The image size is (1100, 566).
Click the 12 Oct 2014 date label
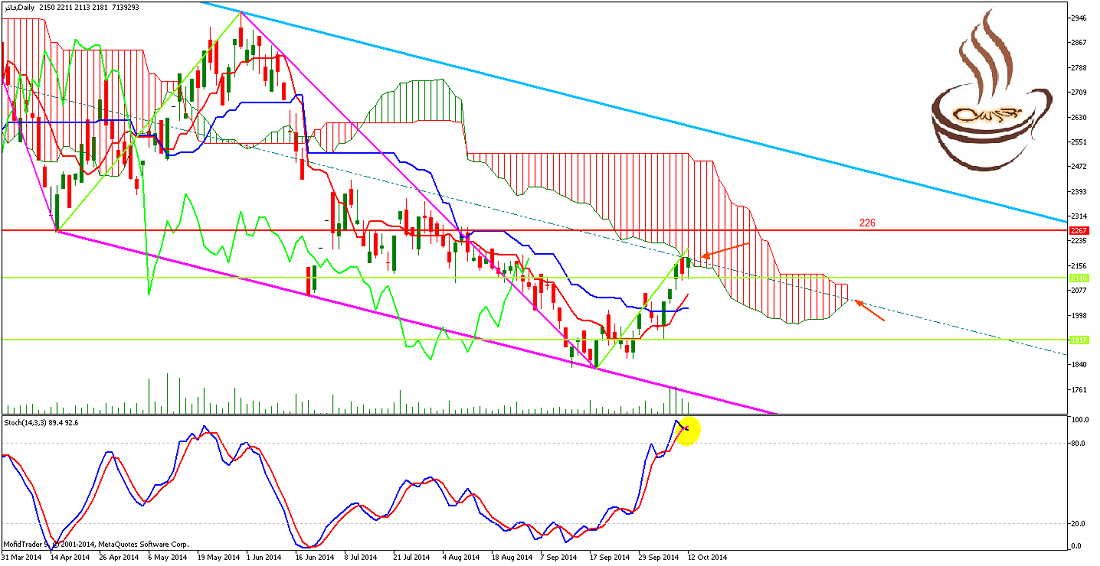click(x=707, y=557)
